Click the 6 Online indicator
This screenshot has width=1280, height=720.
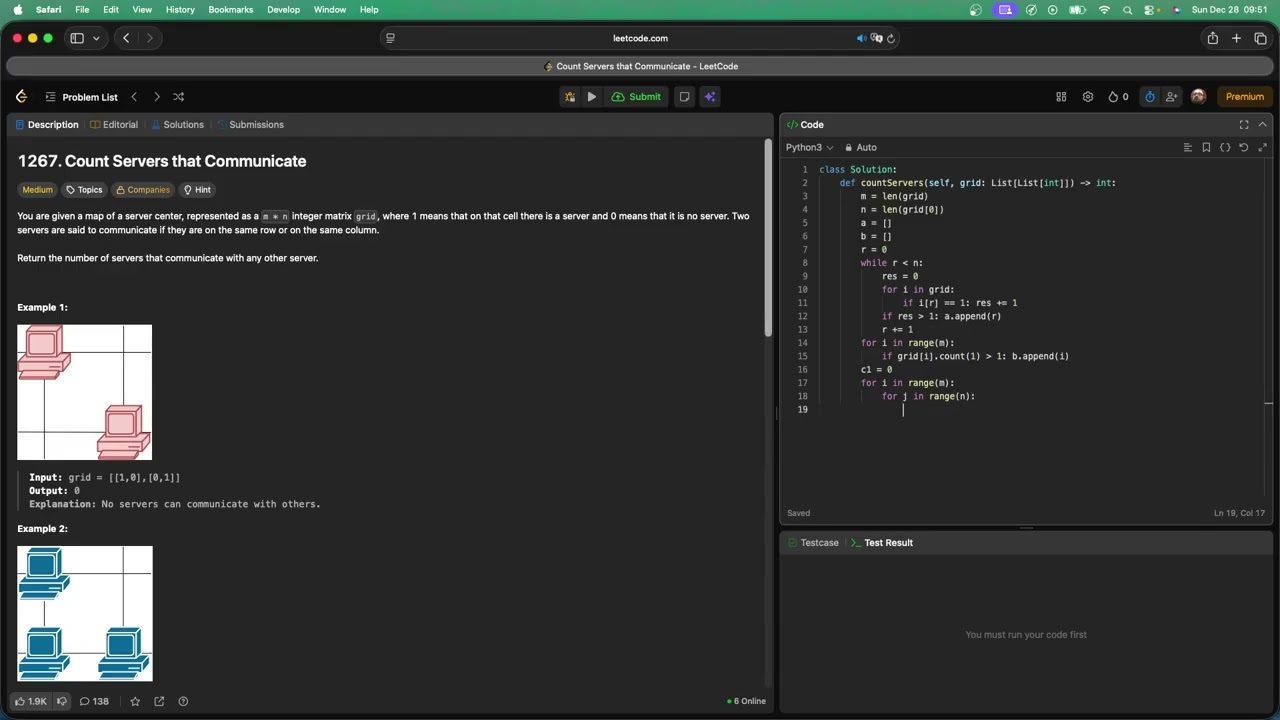tap(746, 701)
